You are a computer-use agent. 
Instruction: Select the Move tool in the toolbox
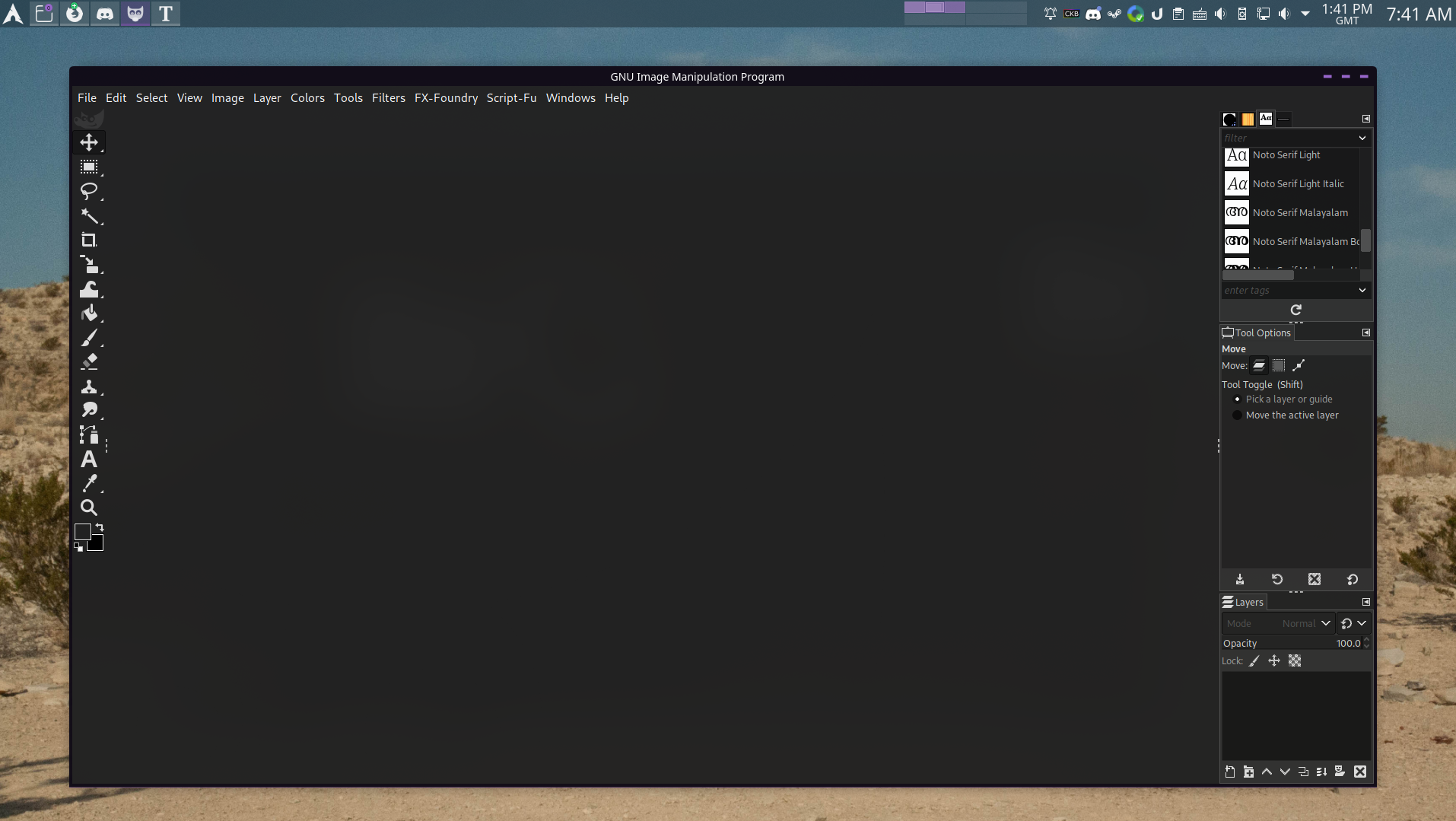click(89, 142)
